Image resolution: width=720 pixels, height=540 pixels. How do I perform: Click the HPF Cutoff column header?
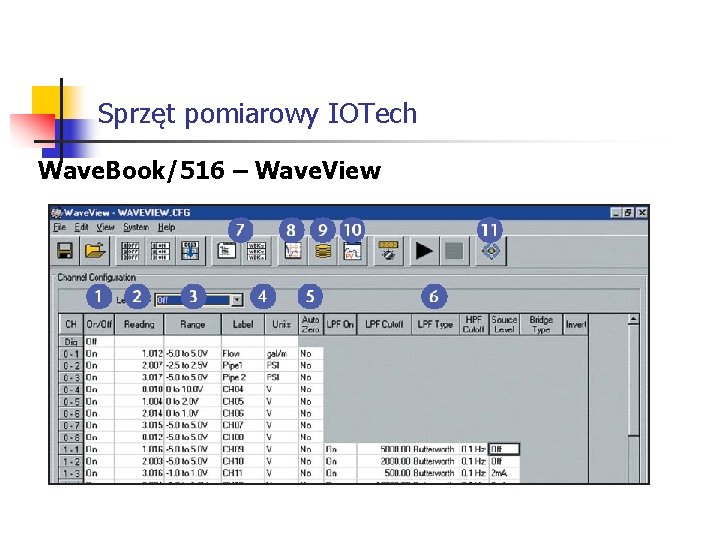tap(474, 325)
